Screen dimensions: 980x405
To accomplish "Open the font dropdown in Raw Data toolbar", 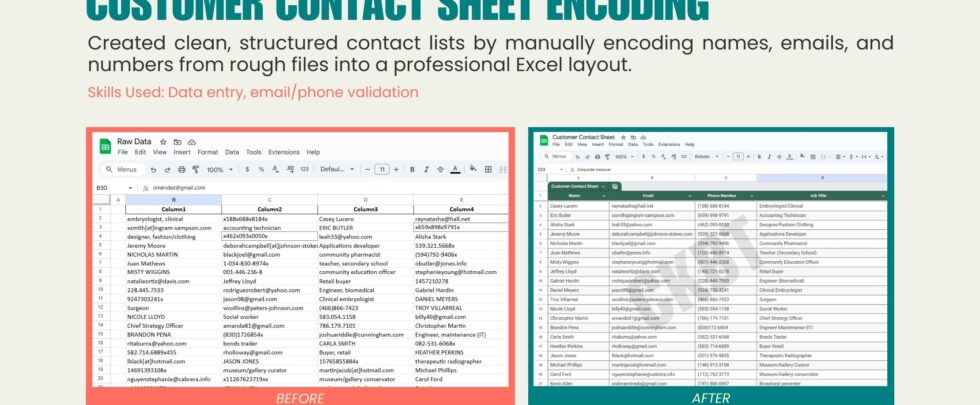I will [336, 170].
